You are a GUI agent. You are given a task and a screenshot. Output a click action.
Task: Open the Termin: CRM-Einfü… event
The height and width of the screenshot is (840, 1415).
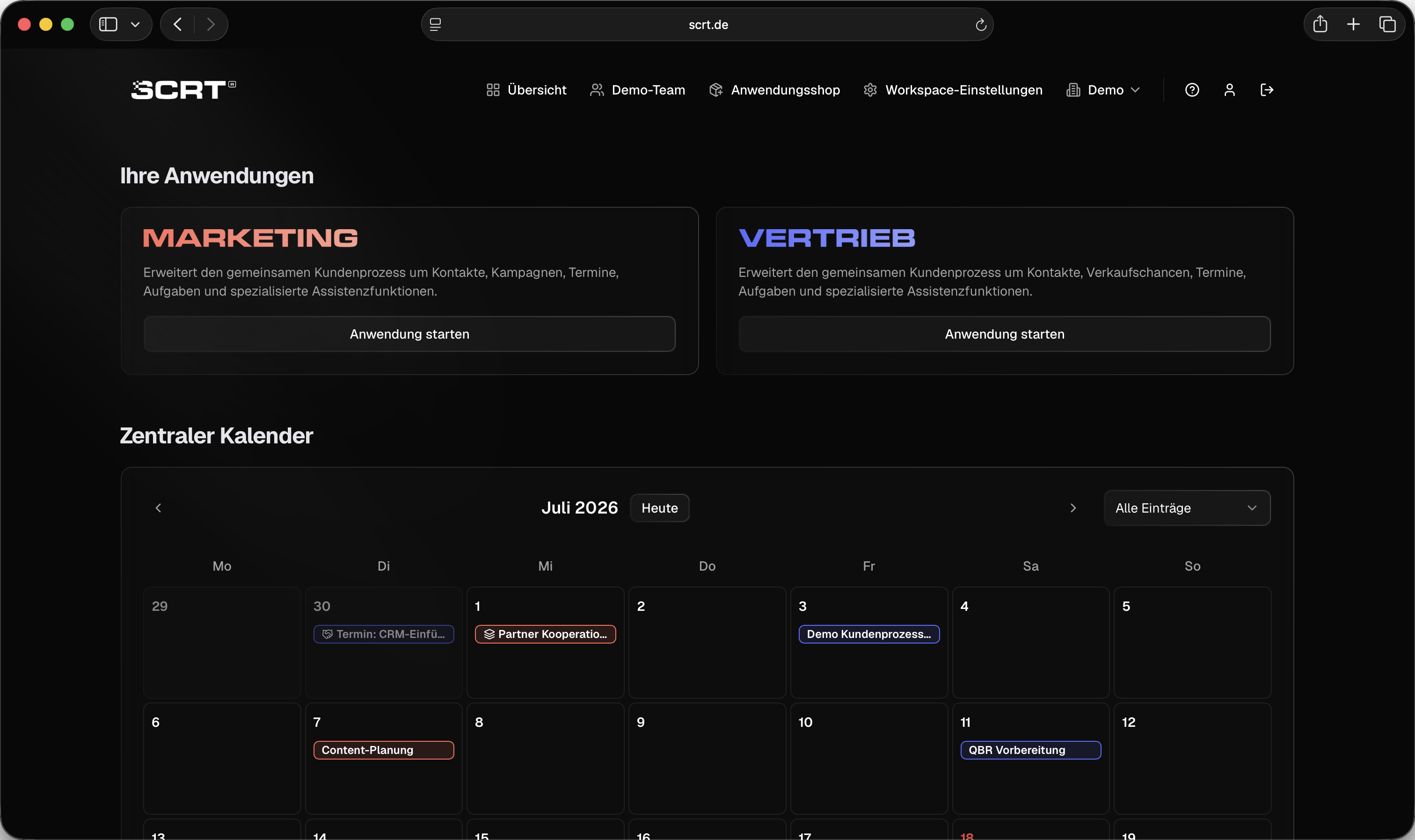[x=383, y=634]
